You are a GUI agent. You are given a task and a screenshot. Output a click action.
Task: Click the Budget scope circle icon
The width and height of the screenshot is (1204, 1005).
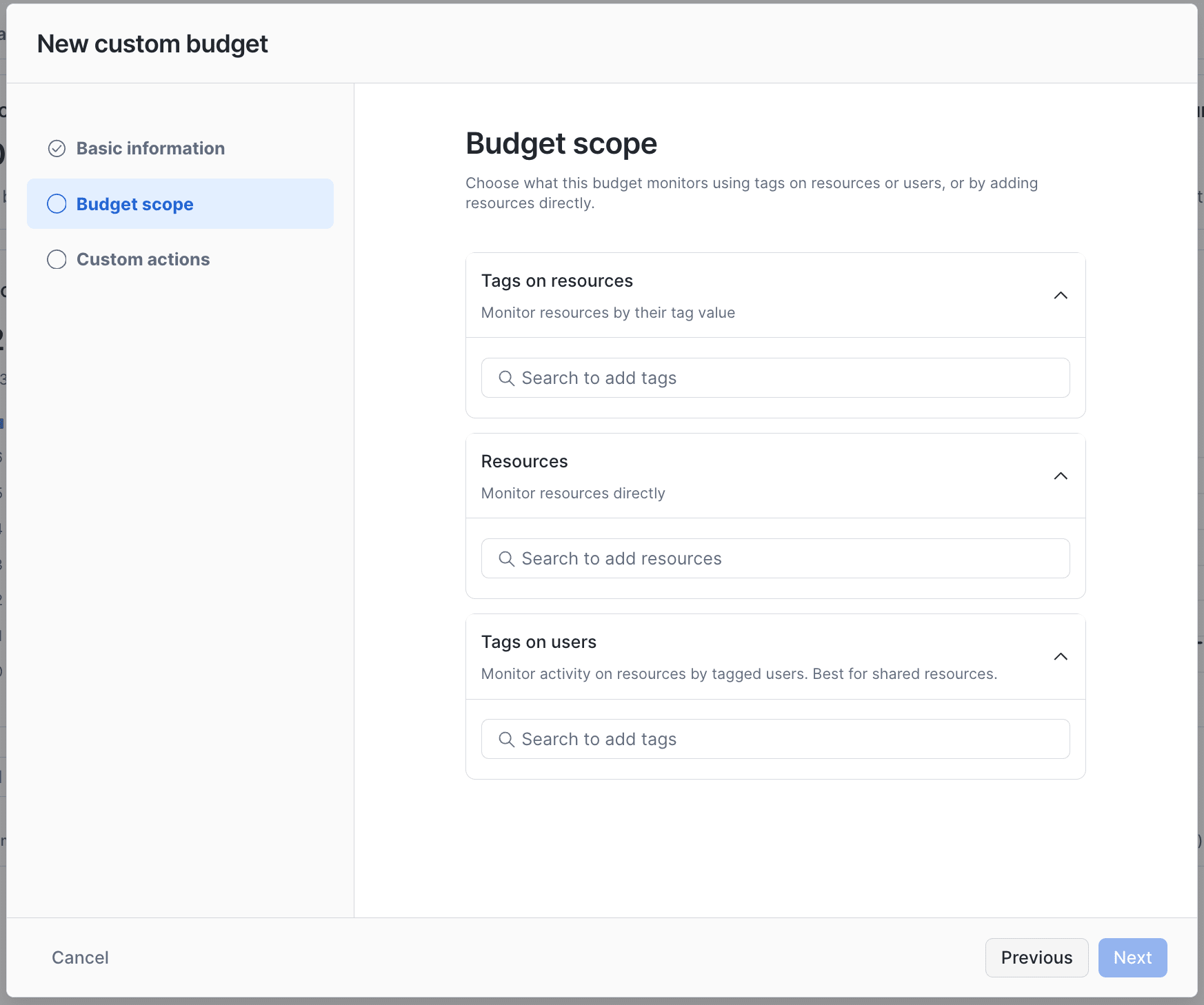(57, 204)
